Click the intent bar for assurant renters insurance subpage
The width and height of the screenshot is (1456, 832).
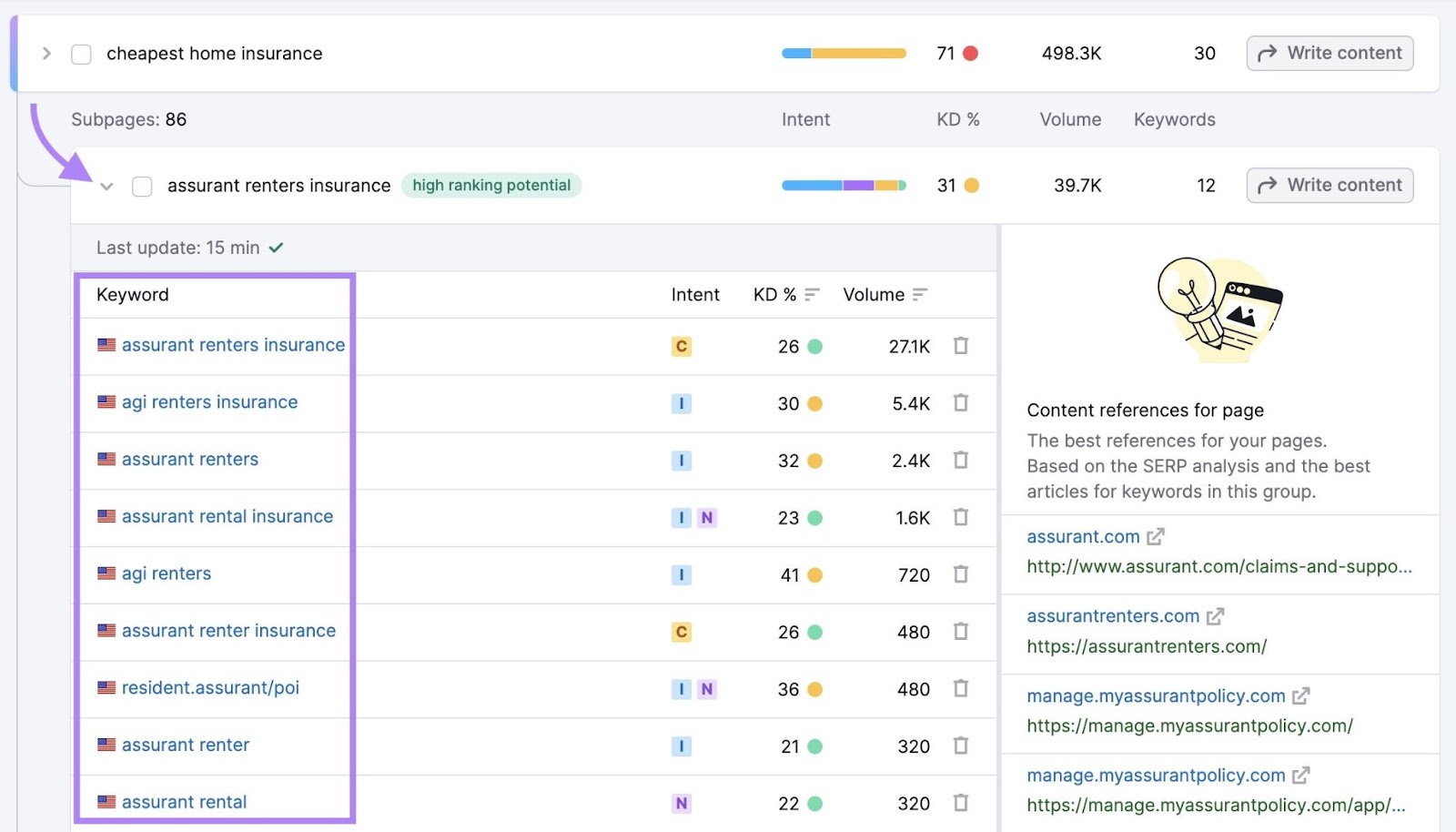[844, 186]
